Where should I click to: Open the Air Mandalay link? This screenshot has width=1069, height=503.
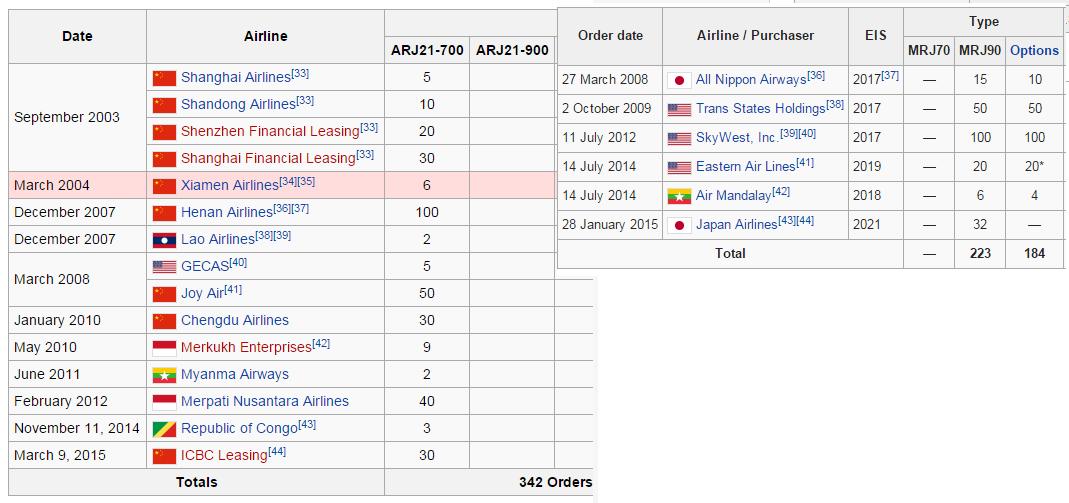(734, 196)
